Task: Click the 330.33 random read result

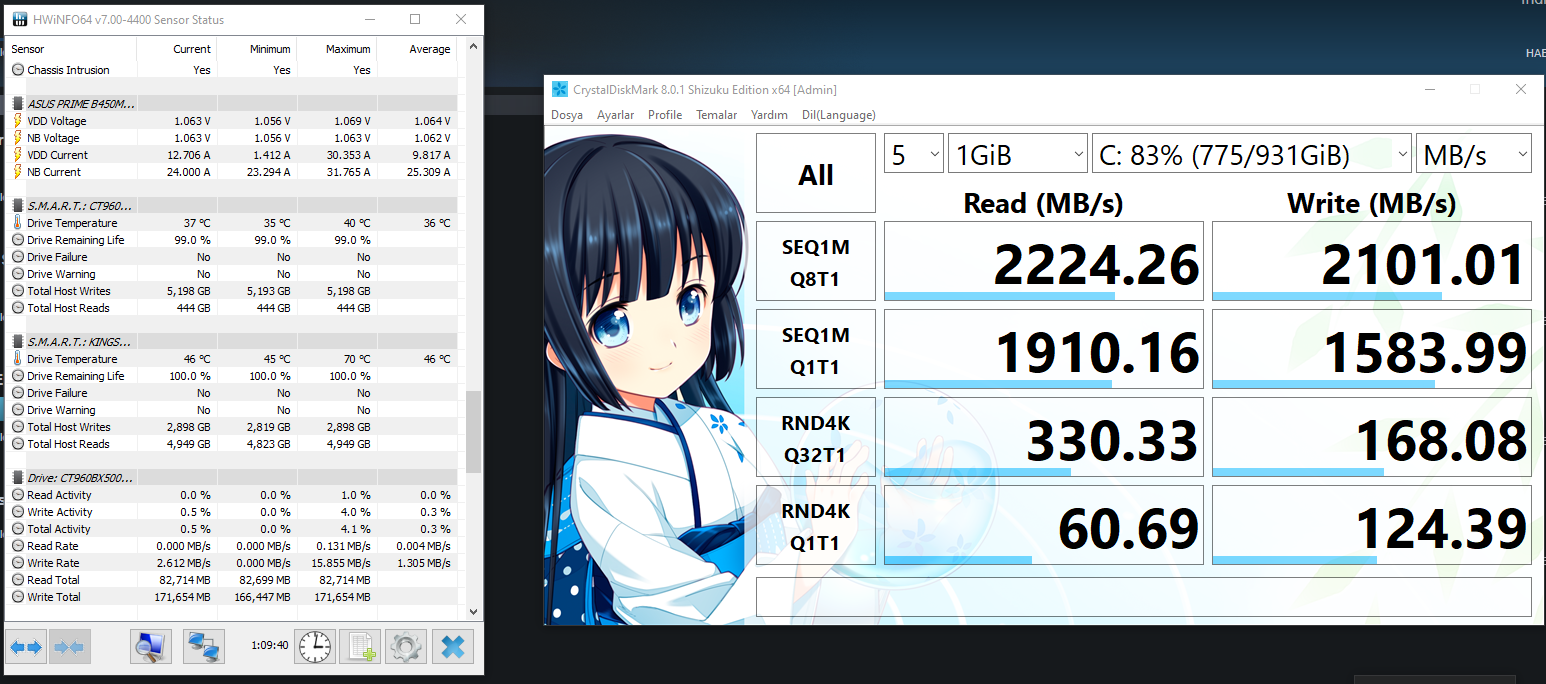Action: click(1044, 438)
